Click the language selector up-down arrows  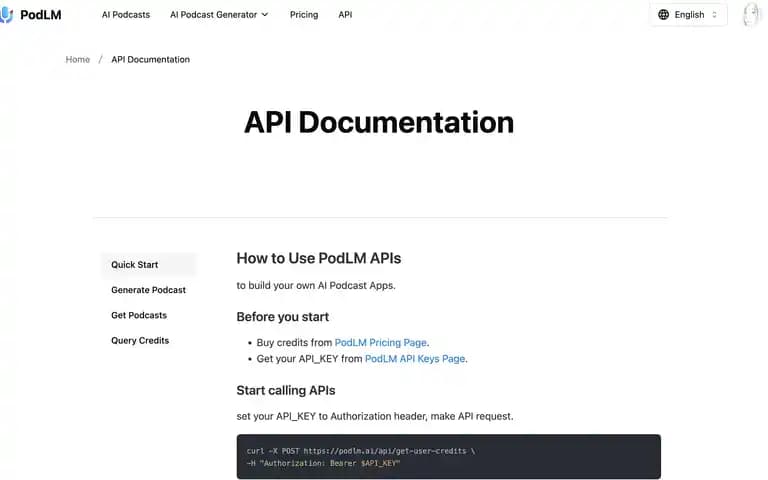(714, 15)
